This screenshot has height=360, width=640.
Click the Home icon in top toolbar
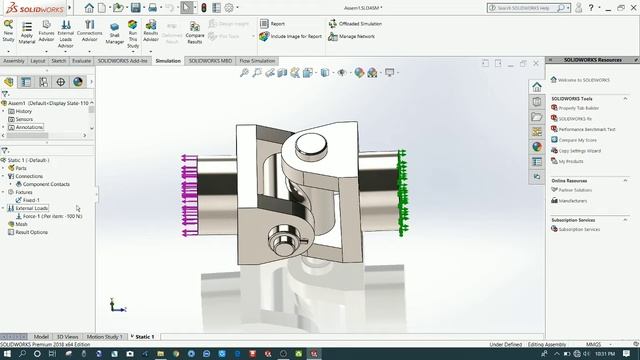[x=89, y=8]
